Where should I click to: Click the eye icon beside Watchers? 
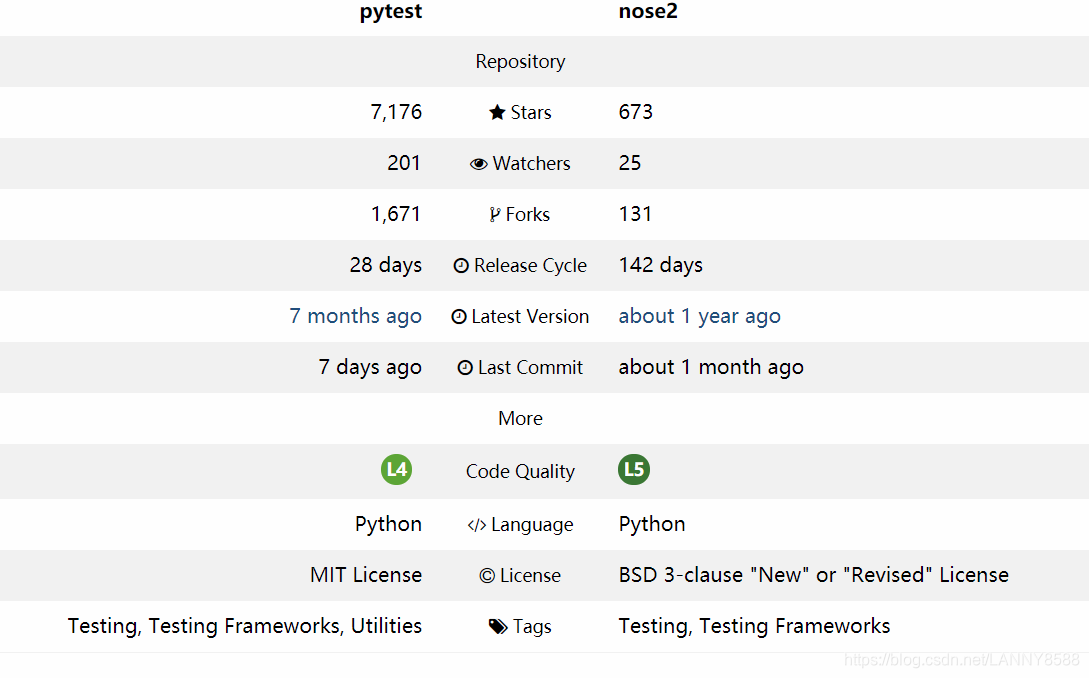tap(479, 164)
